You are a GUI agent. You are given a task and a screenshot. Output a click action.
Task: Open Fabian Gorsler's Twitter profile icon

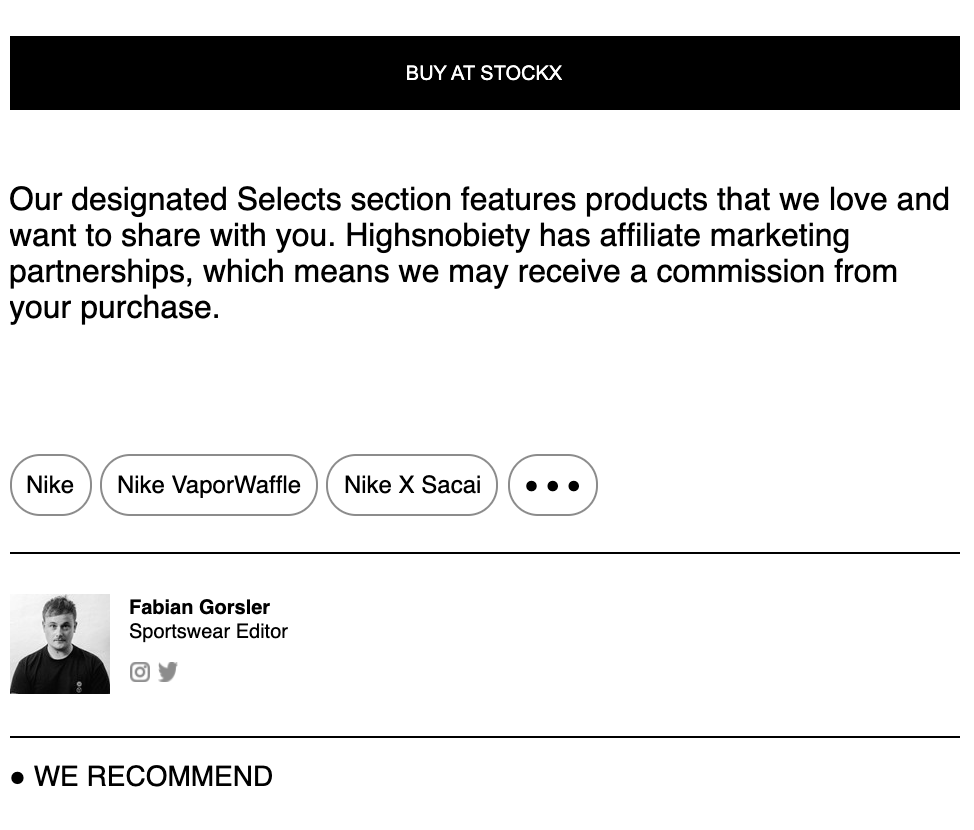(x=168, y=672)
